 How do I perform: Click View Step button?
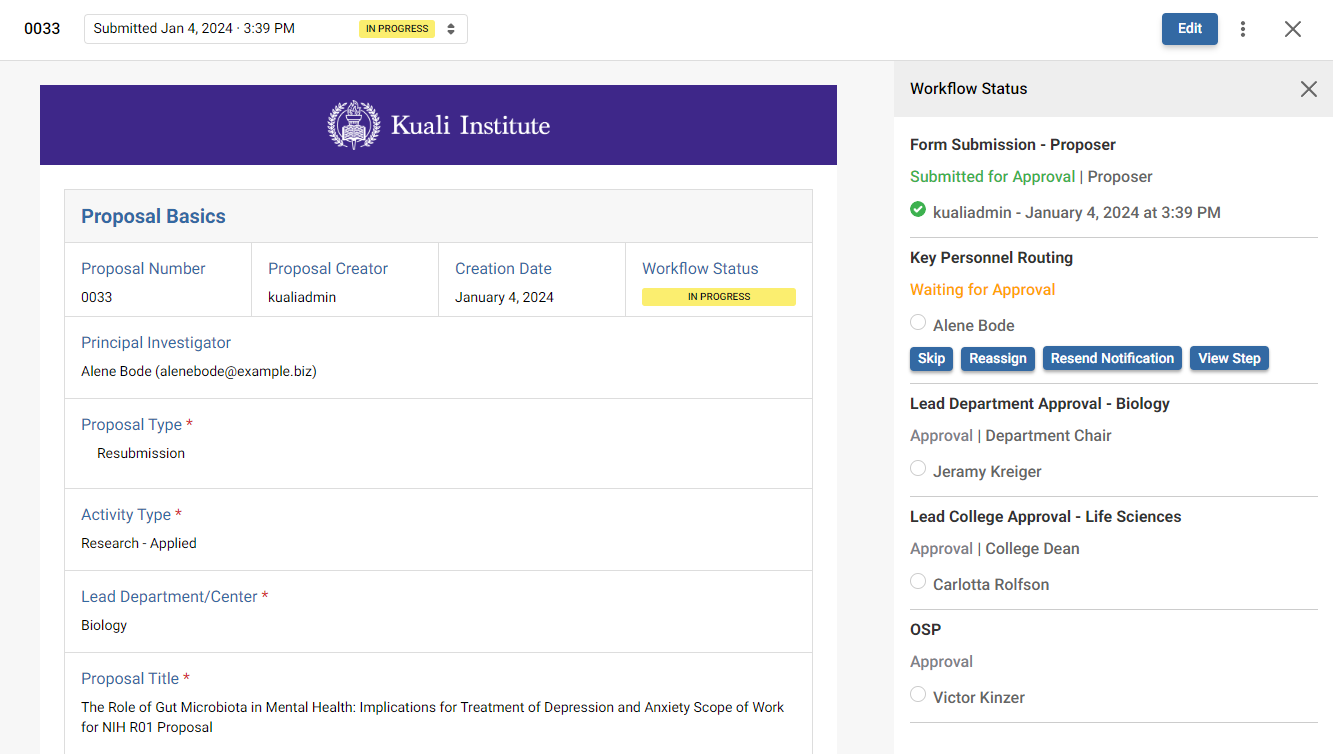point(1229,359)
